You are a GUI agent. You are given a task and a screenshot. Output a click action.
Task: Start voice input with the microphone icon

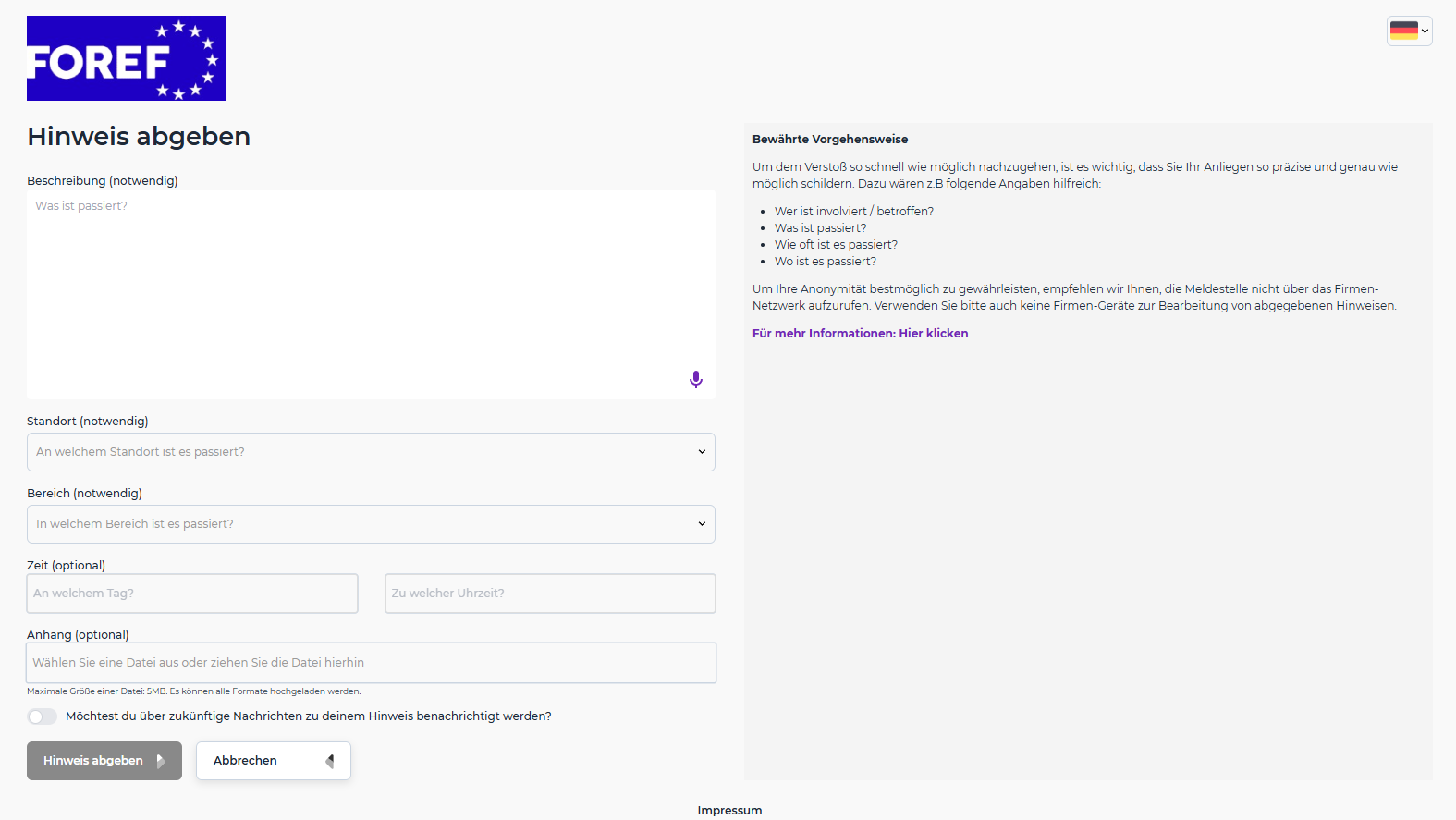pyautogui.click(x=696, y=379)
